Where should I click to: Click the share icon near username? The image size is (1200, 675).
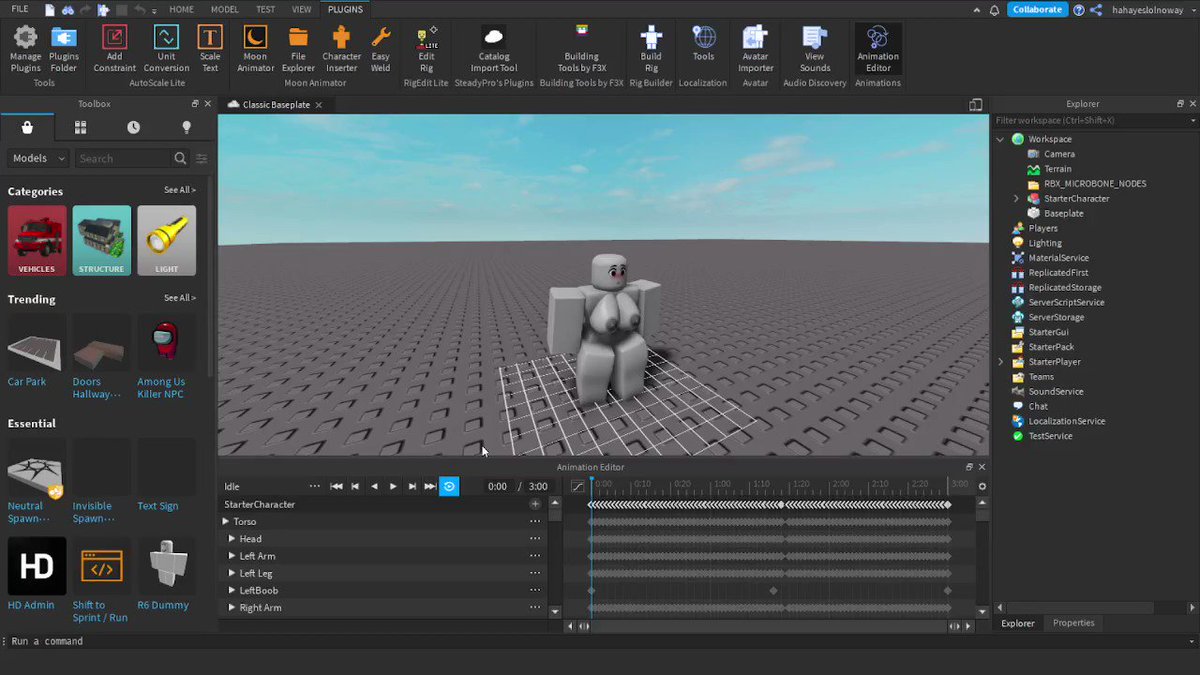(x=1096, y=9)
